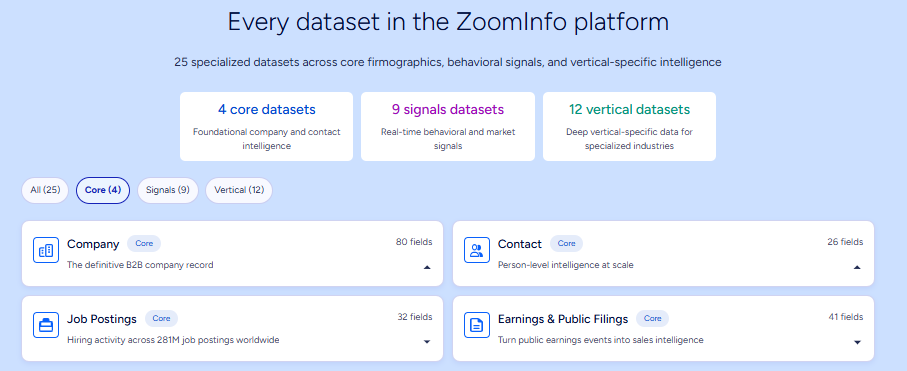Image resolution: width=907 pixels, height=371 pixels.
Task: Click 'The definitive B2B company record' description
Action: 140,265
